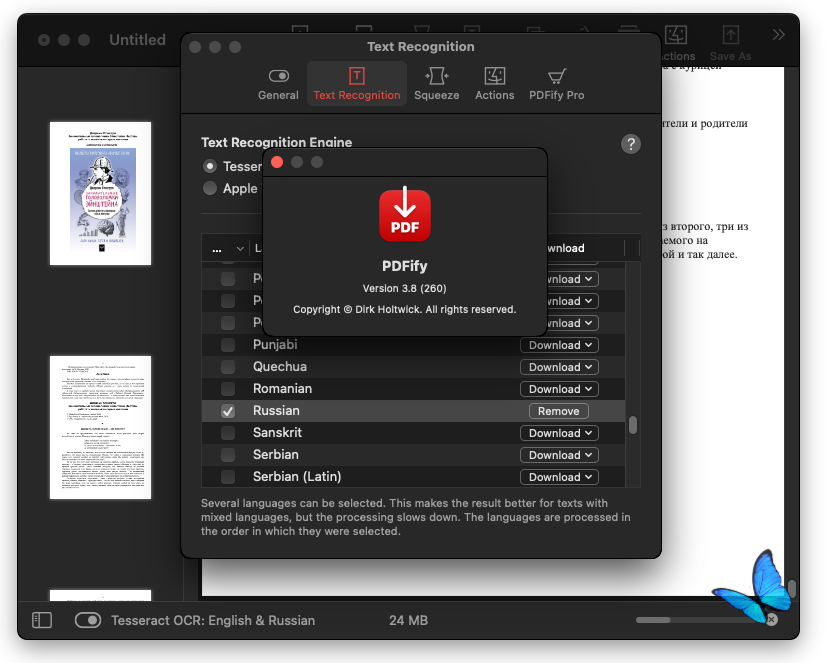The width and height of the screenshot is (826, 663).
Task: Select the Text Recognition preferences tab
Action: (357, 84)
